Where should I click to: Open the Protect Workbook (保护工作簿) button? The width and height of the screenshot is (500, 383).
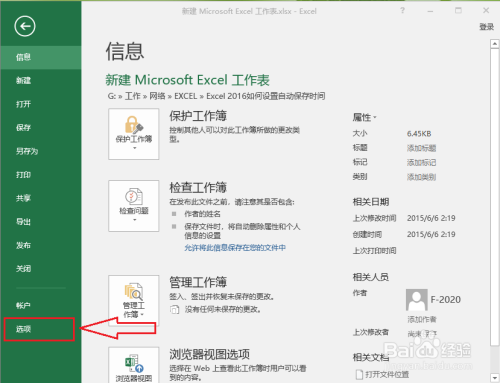pos(134,134)
